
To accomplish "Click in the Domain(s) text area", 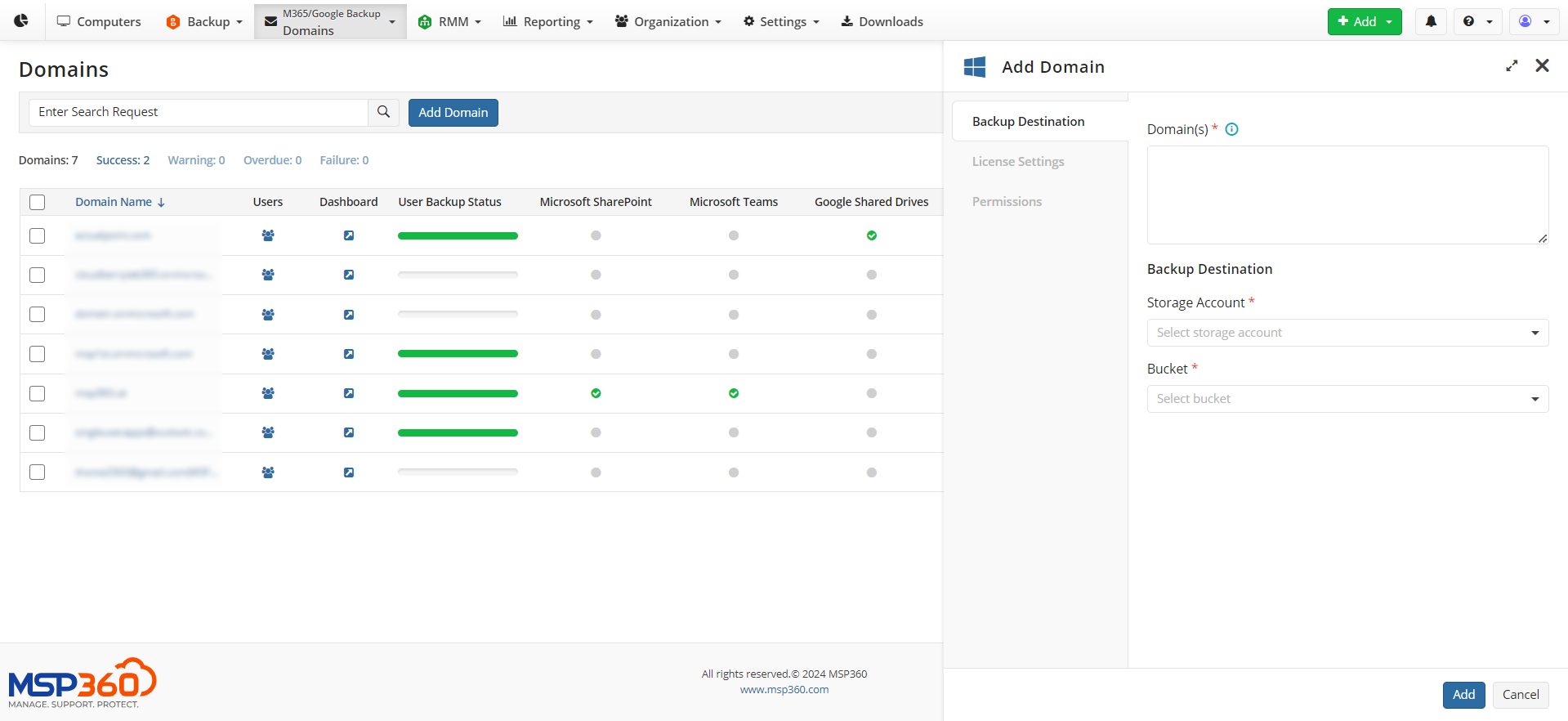I will (x=1347, y=195).
